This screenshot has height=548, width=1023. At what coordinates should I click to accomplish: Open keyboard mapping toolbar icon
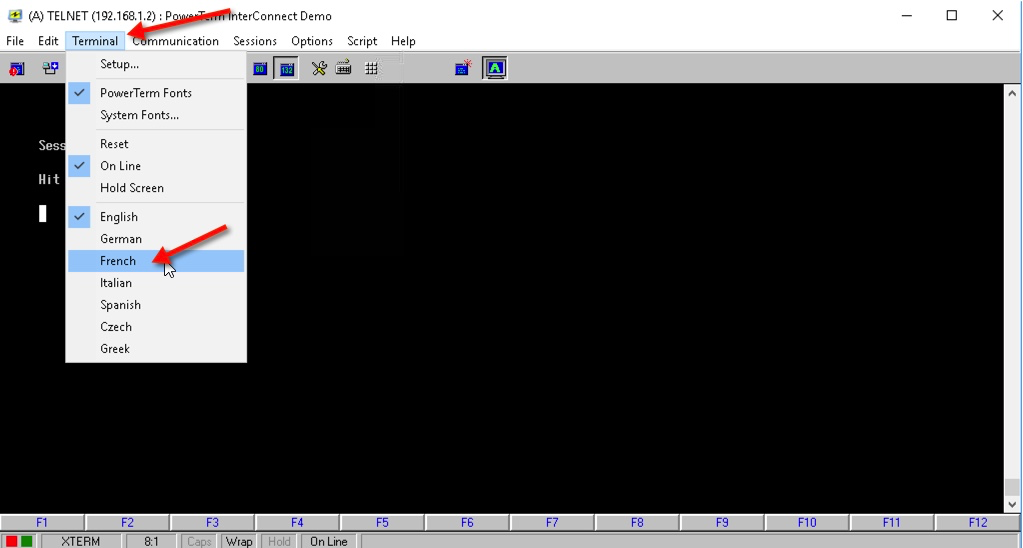(344, 67)
